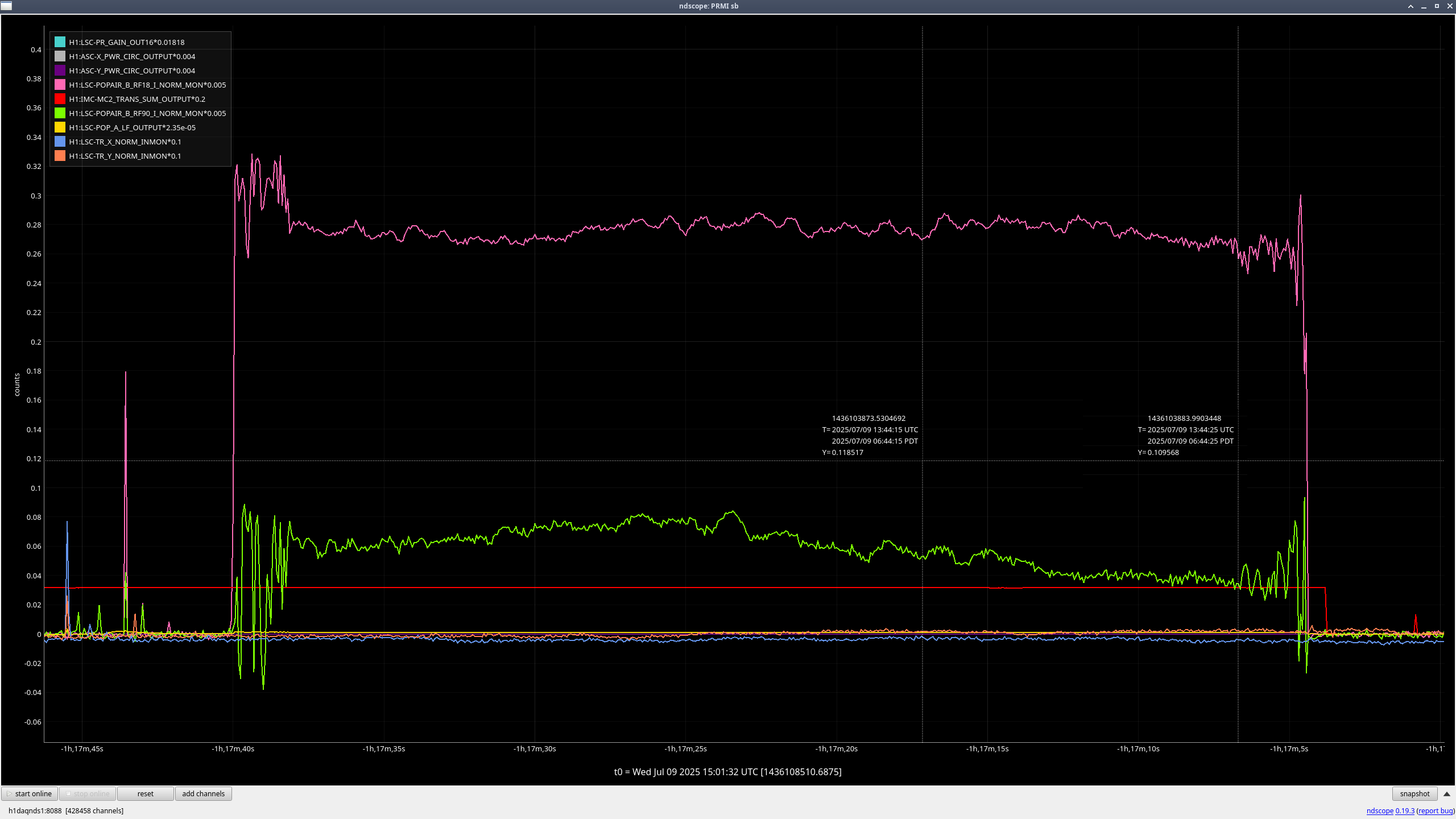Click the t0 timestamp label below the plot
This screenshot has height=819, width=1456.
tap(727, 772)
